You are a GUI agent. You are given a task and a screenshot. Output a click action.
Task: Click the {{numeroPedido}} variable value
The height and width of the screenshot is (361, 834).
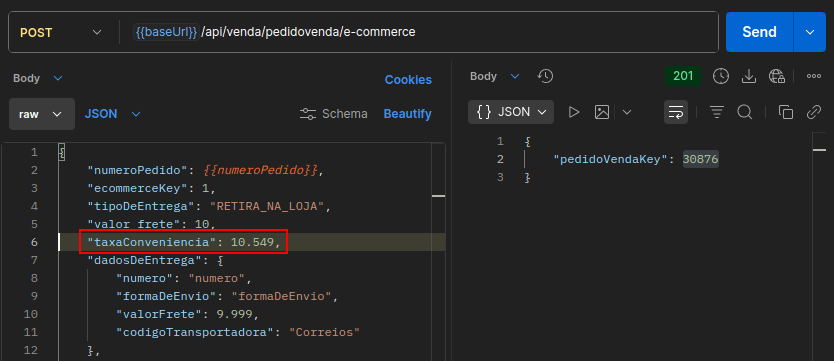tap(261, 171)
